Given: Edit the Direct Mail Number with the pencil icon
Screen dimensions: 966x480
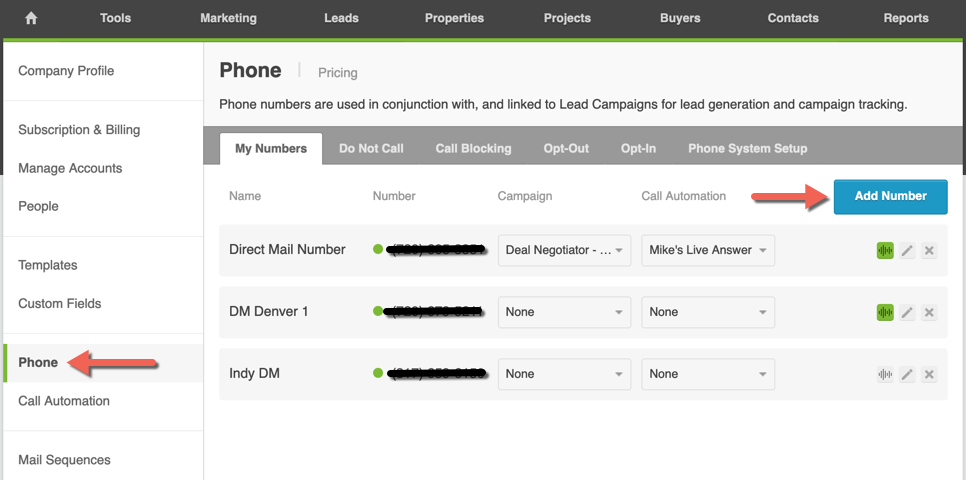Looking at the screenshot, I should click(x=907, y=250).
